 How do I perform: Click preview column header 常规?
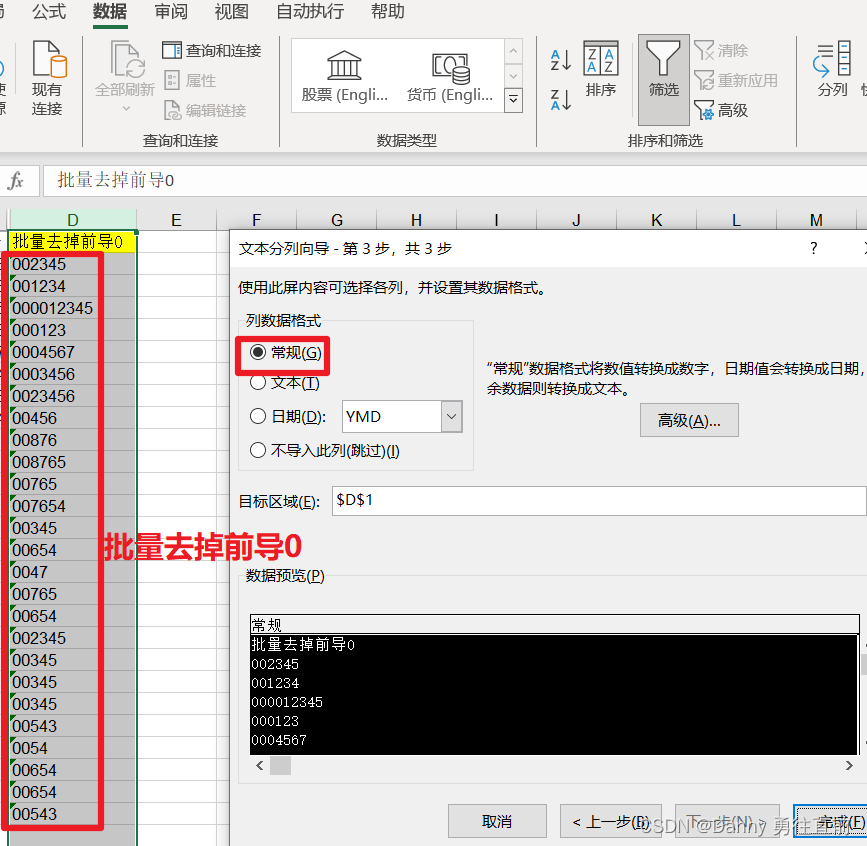[x=554, y=625]
